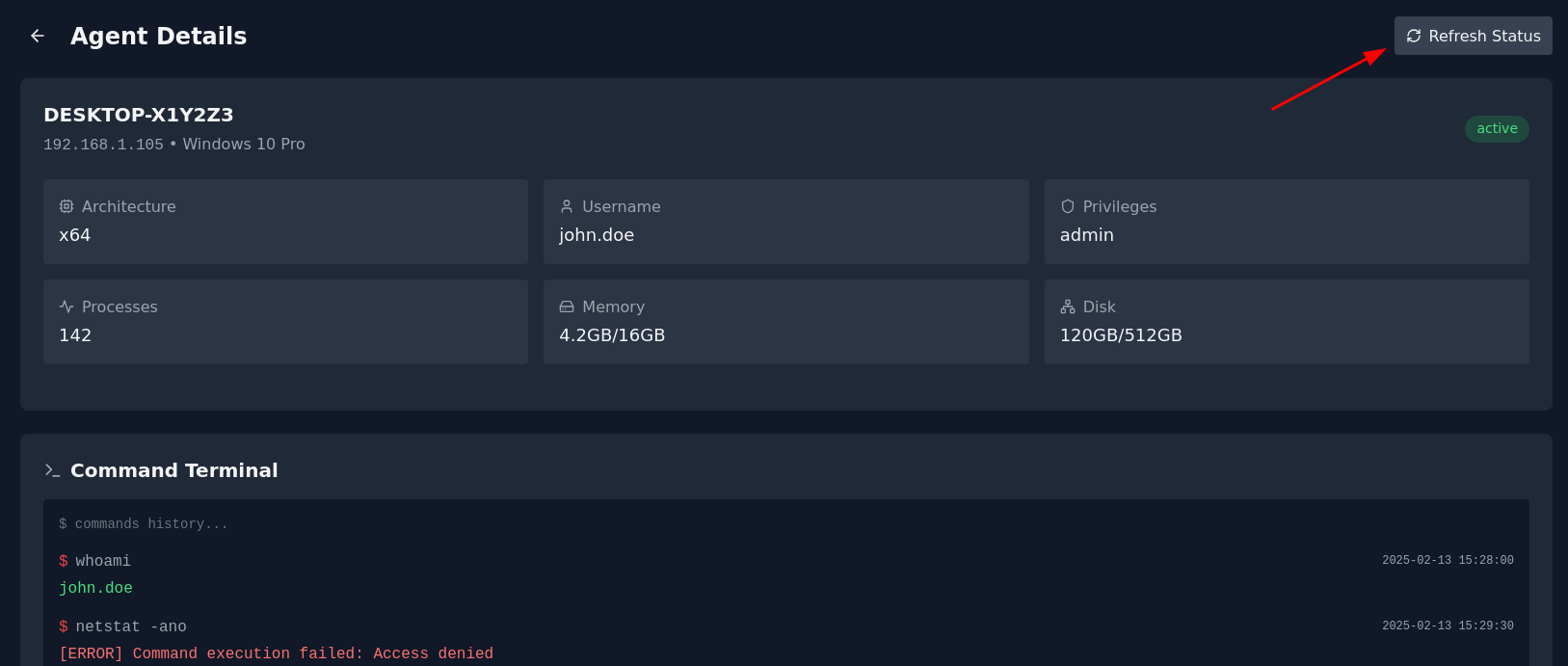
Task: Click the 15:28:00 timestamp
Action: (1447, 560)
